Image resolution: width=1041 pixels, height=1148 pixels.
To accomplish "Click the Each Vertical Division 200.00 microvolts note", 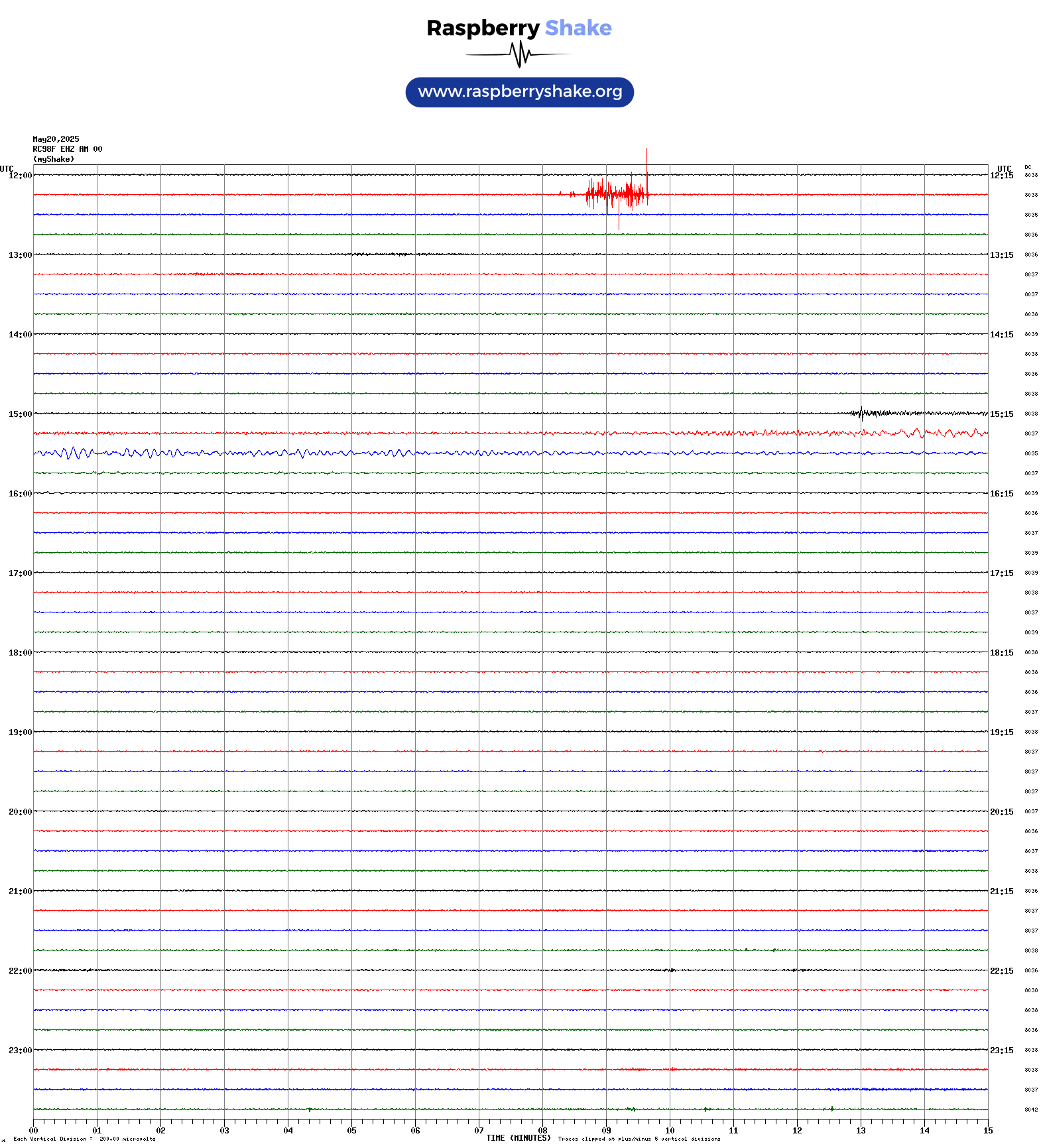I will [84, 1139].
